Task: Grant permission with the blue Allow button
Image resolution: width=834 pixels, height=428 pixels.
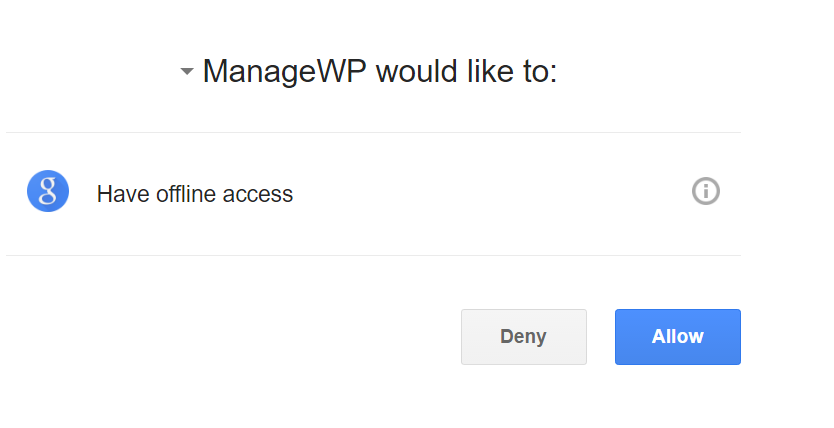Action: [678, 337]
